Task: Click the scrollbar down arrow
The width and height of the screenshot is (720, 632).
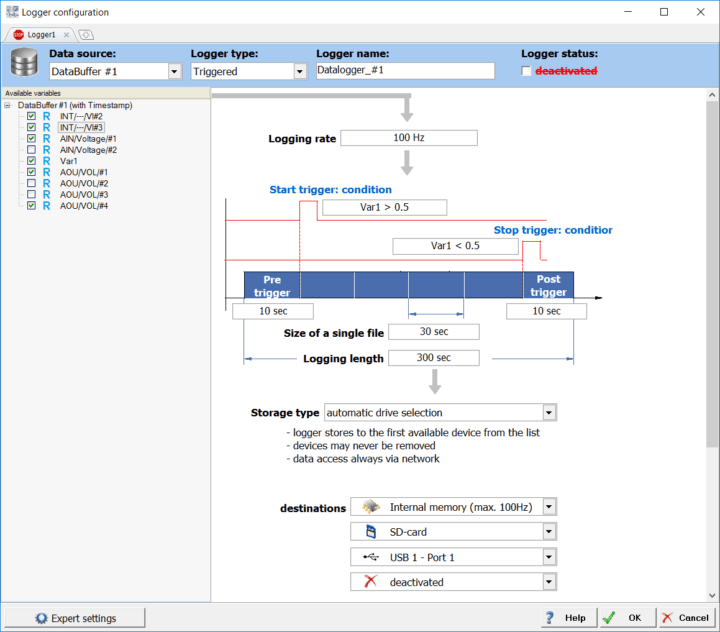Action: [x=712, y=596]
